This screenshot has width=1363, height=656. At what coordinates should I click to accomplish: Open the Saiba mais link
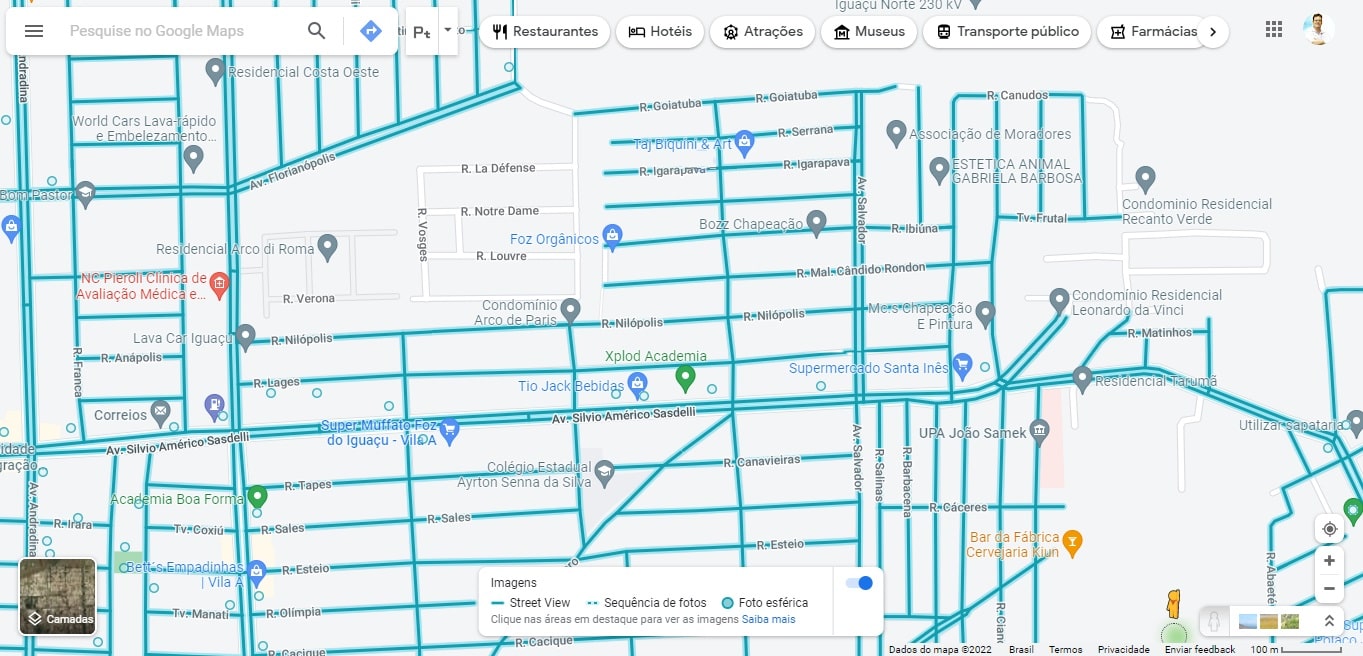(768, 619)
